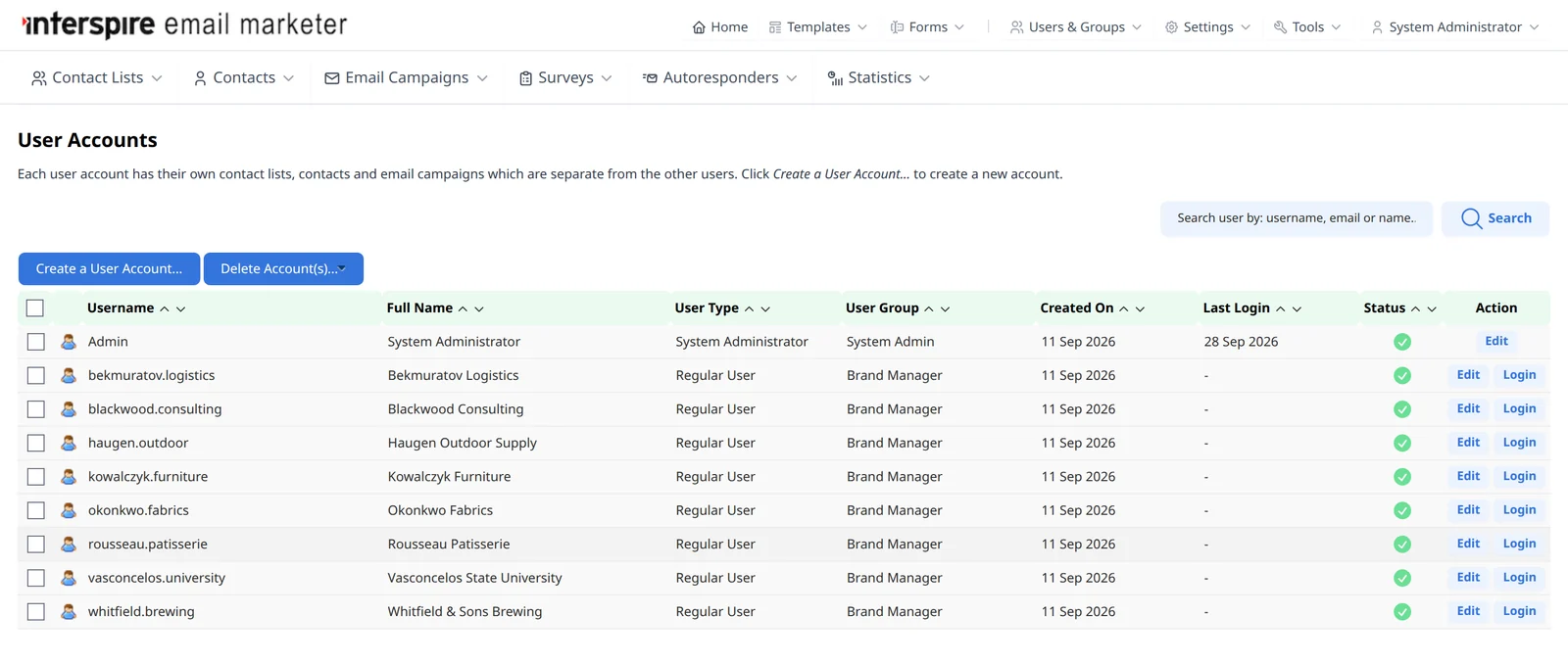
Task: Click the magnifier icon in Search button
Action: pyautogui.click(x=1471, y=218)
